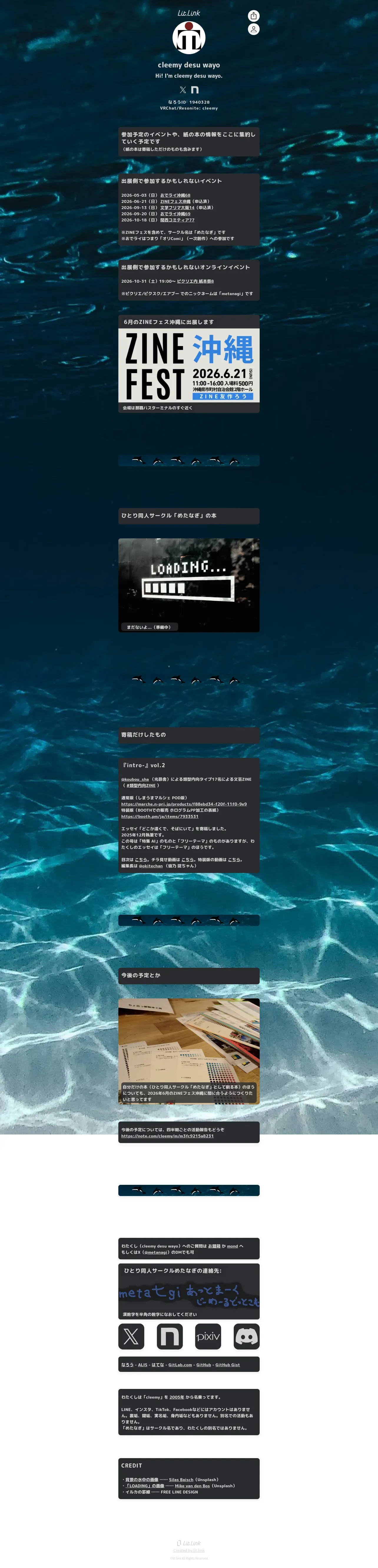Screen dimensions: 378x1568
Task: Click the VRChat/Resonite: cleemy text
Action: [189, 108]
